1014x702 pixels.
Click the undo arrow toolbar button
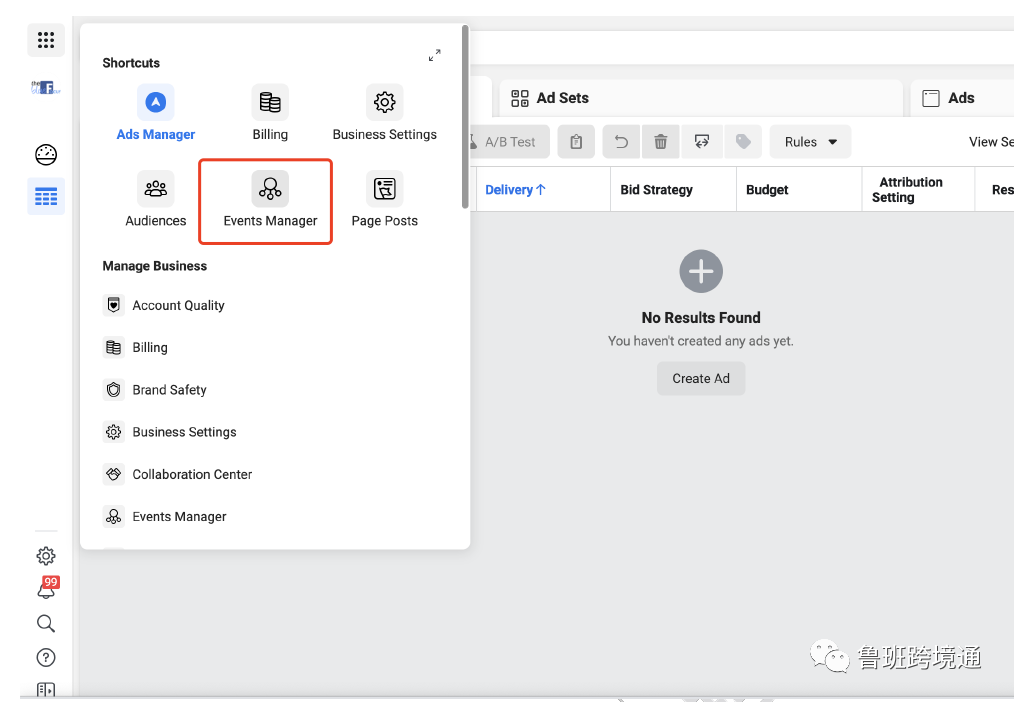(621, 142)
